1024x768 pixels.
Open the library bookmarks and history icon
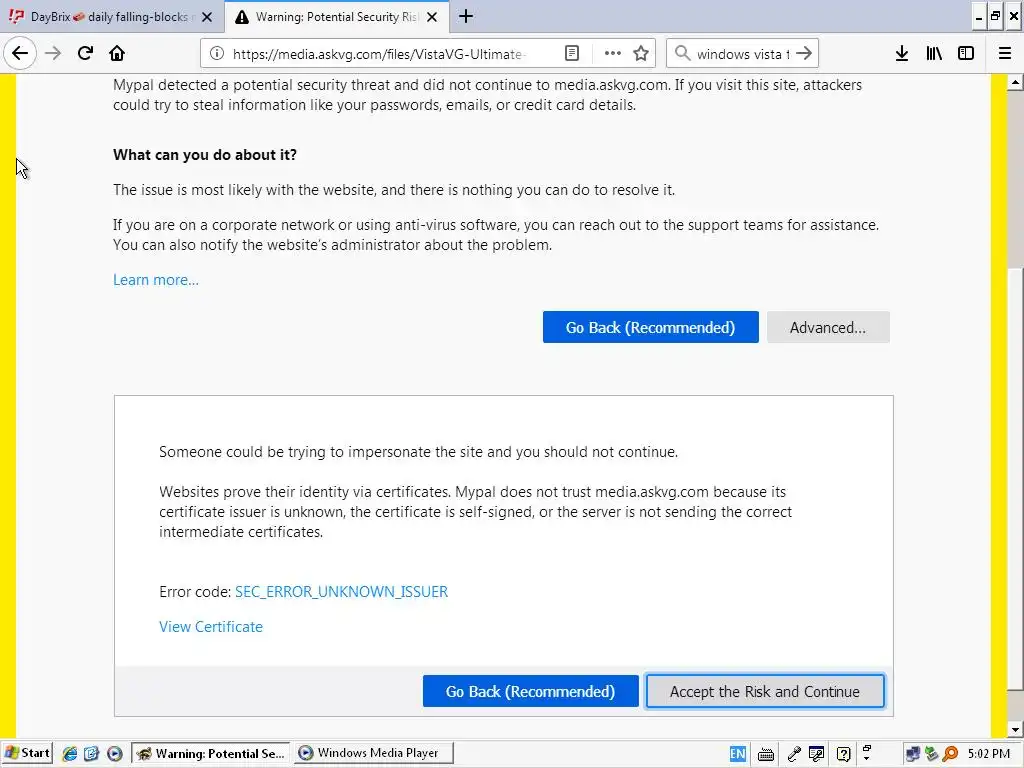(934, 54)
